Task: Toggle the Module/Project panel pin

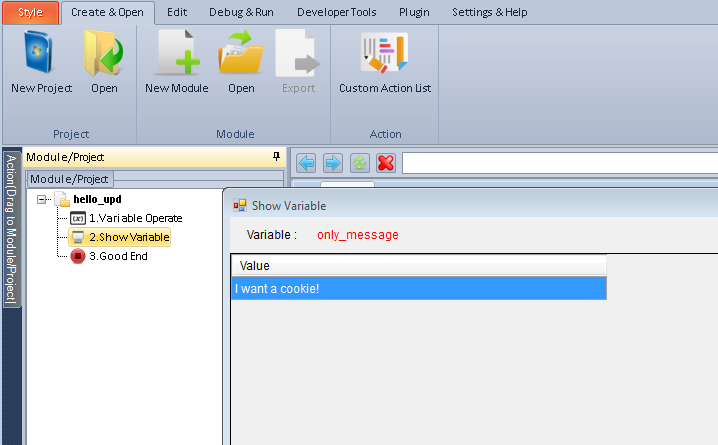Action: point(276,157)
